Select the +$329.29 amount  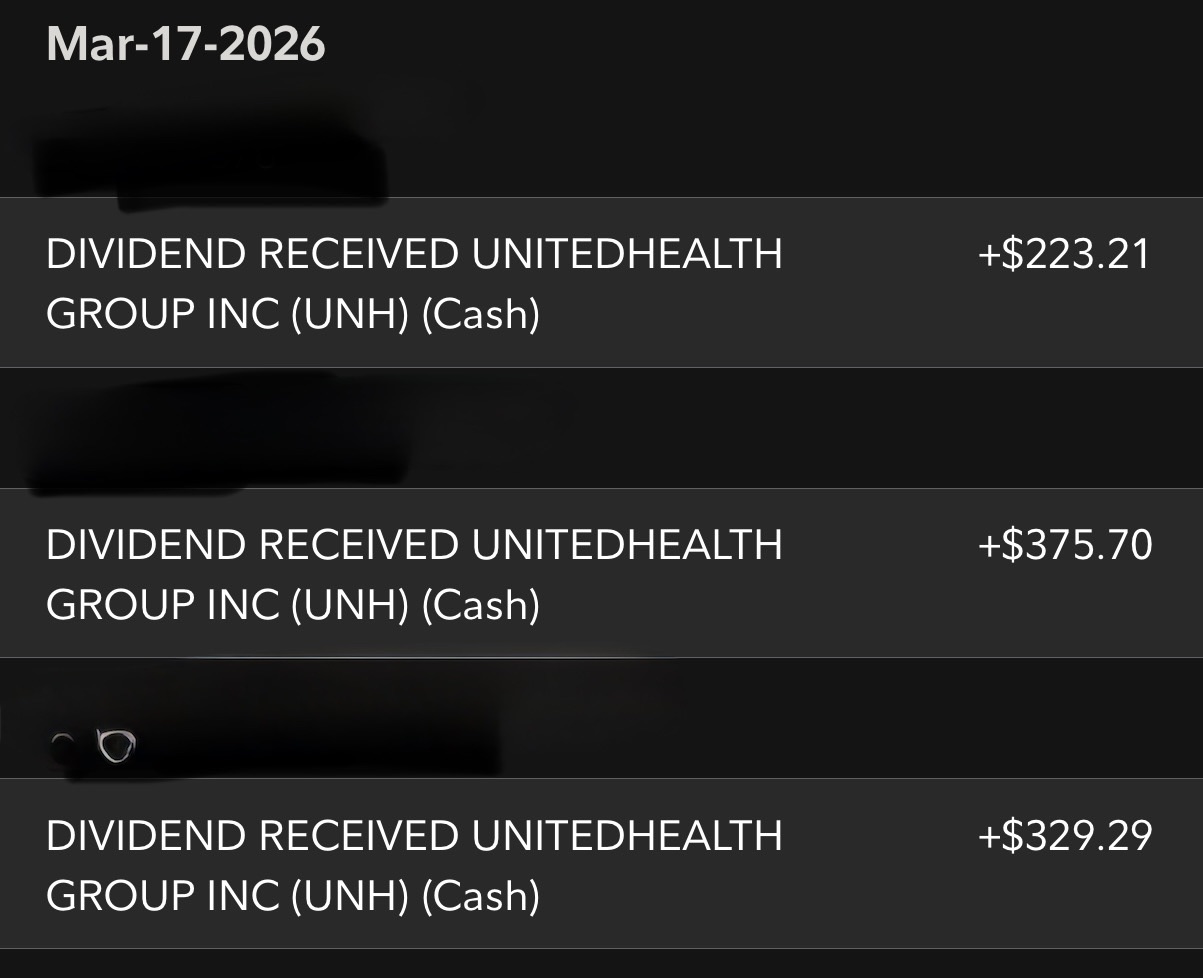click(x=1065, y=835)
